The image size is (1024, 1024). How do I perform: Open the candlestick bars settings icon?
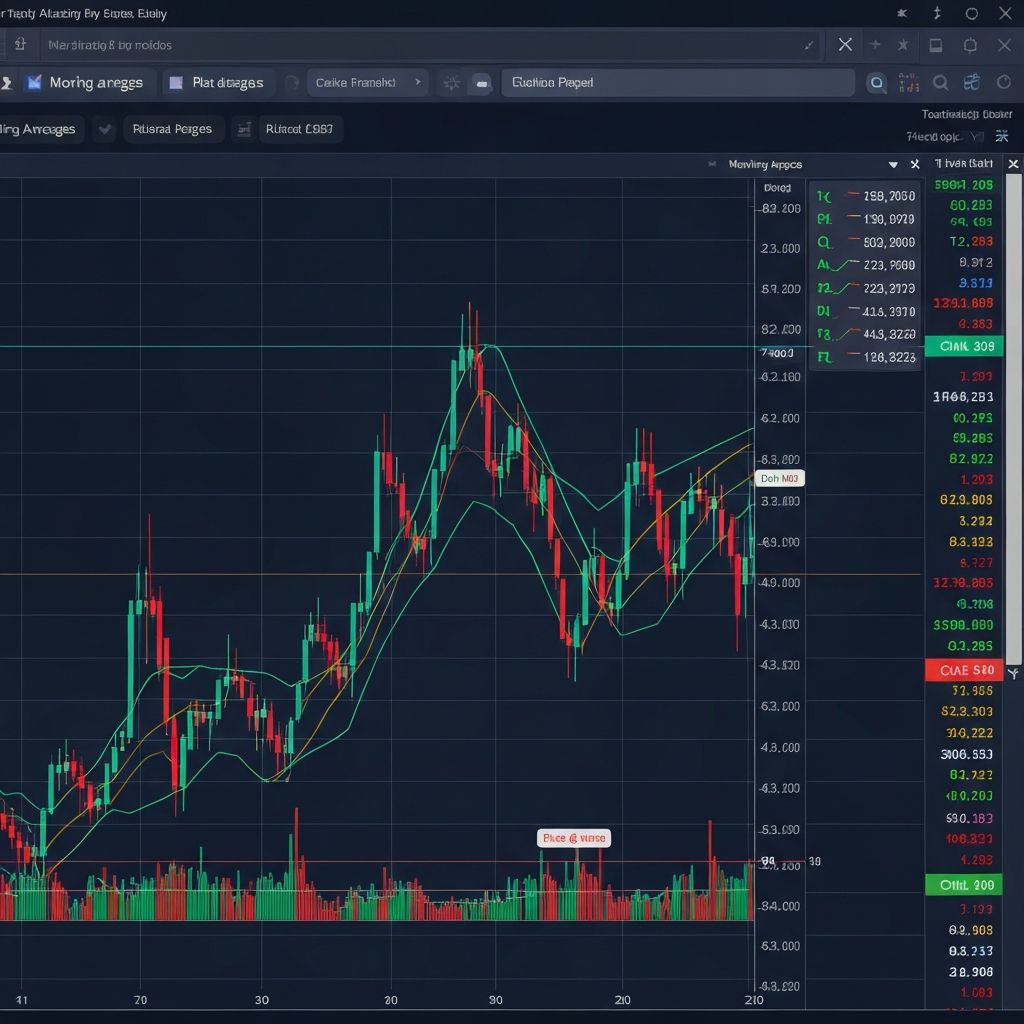click(x=908, y=83)
